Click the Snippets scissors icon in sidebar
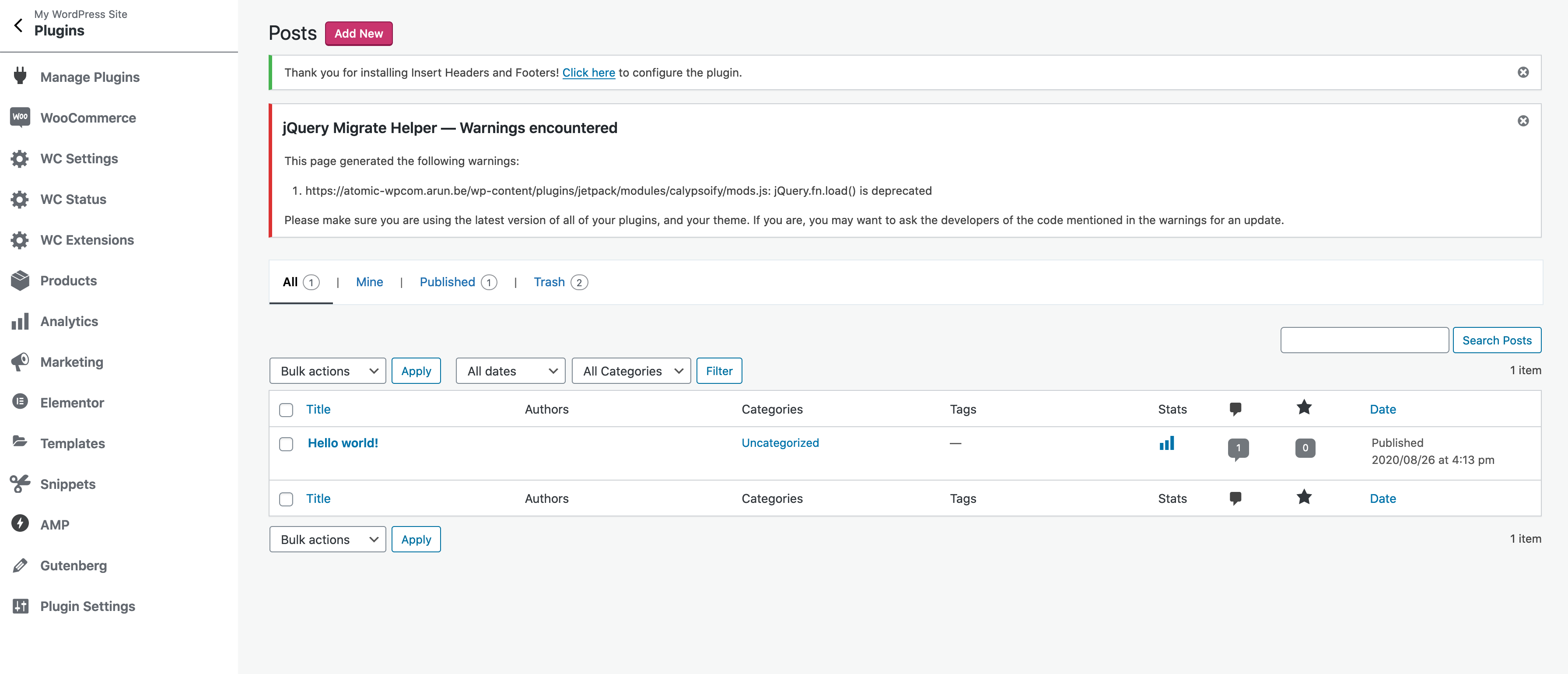Screen dimensions: 1568x674 click(x=20, y=484)
